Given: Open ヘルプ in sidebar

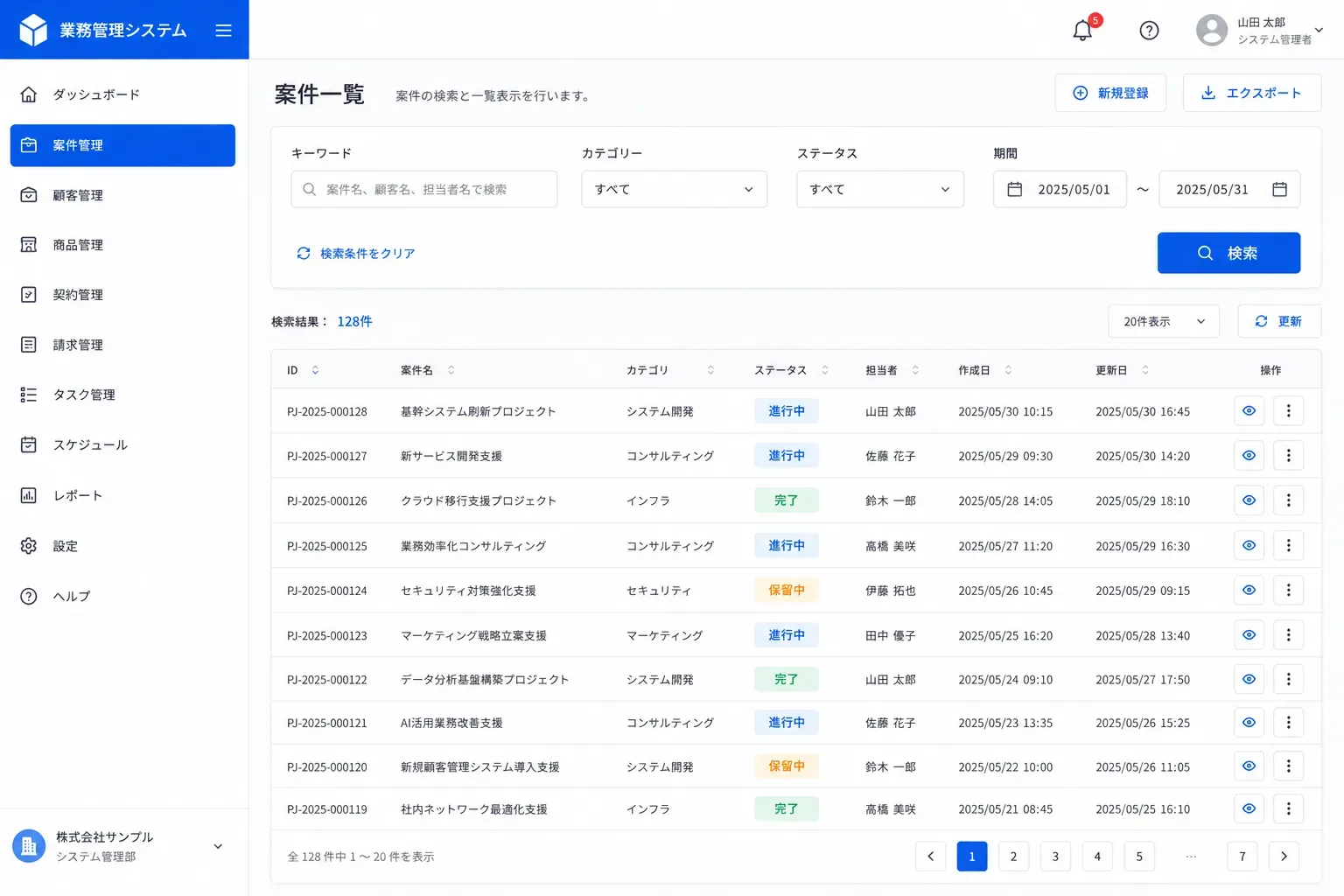Looking at the screenshot, I should (x=122, y=596).
